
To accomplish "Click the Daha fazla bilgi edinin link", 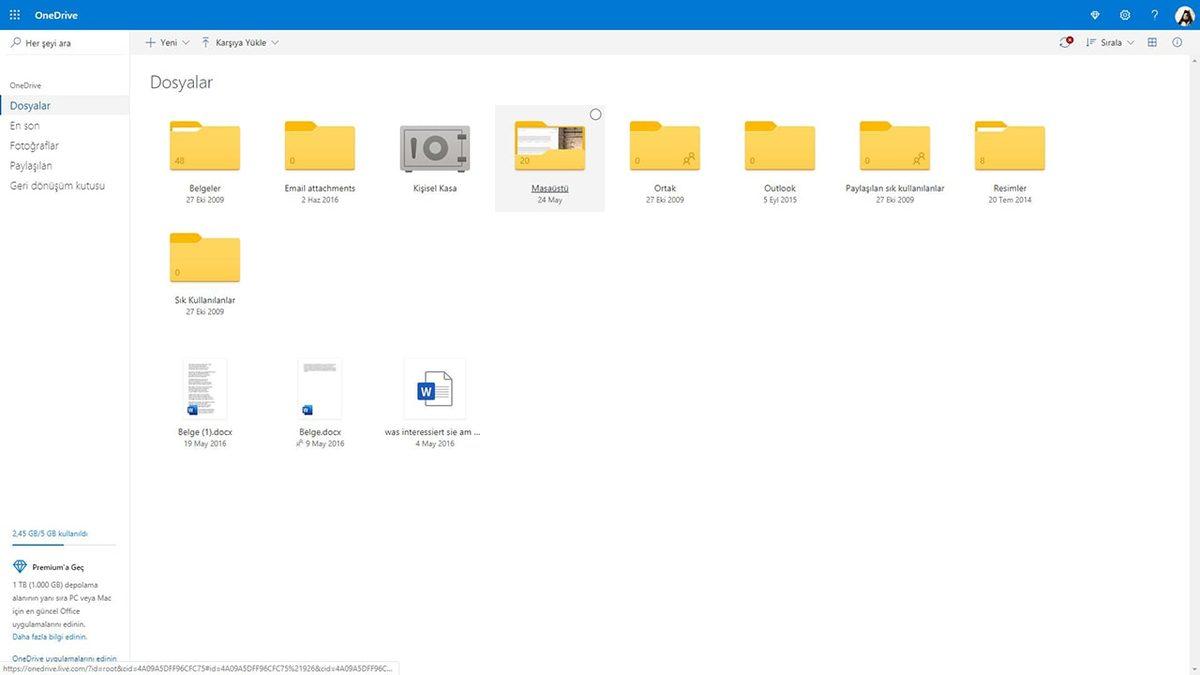I will pos(48,636).
